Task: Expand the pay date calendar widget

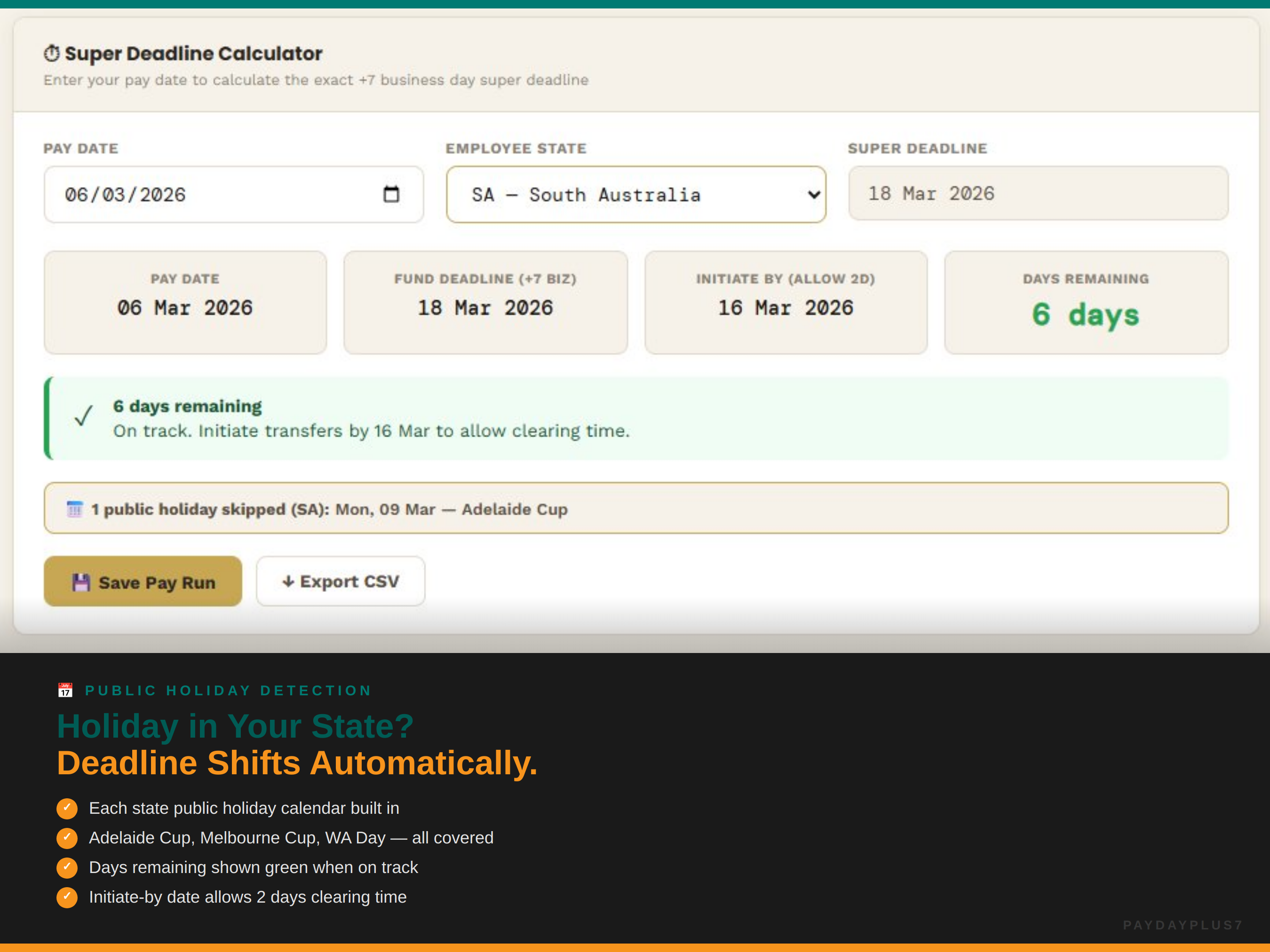Action: click(x=391, y=194)
